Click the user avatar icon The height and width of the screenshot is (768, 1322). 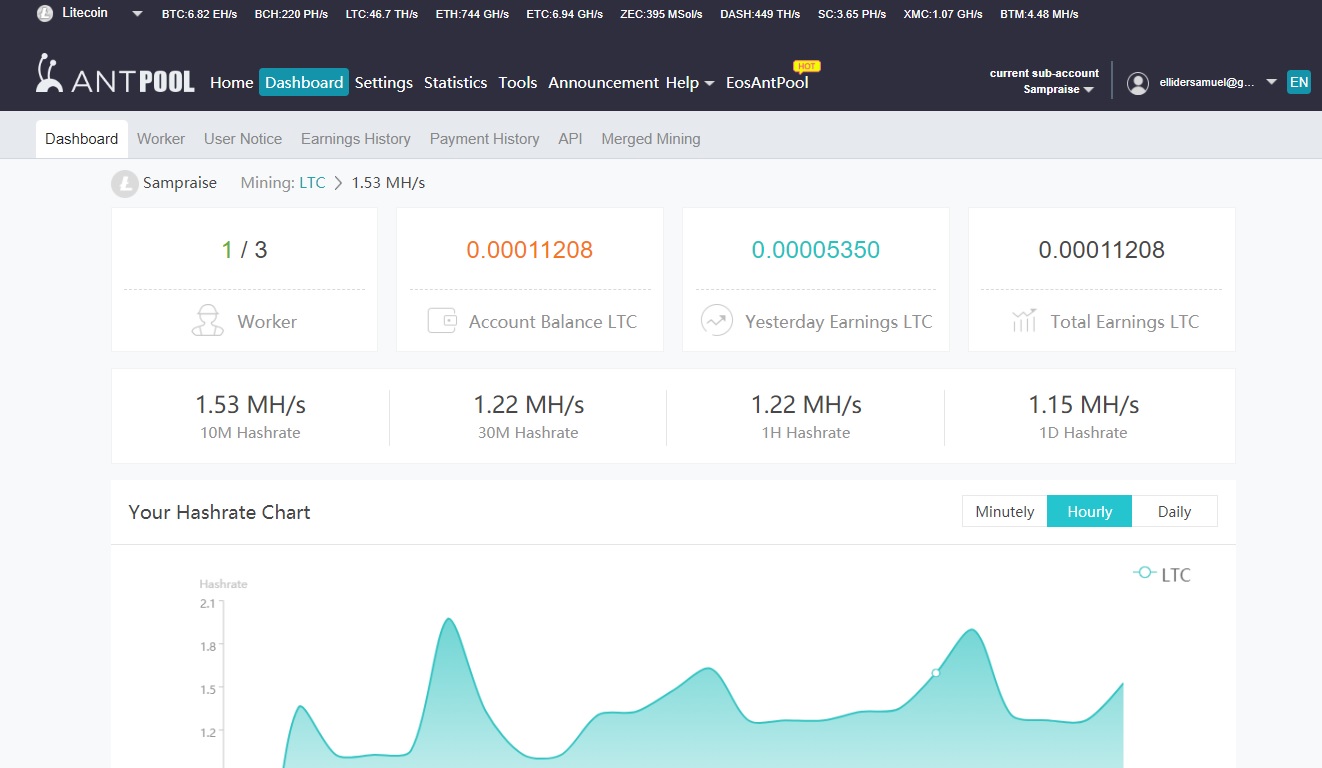click(1138, 83)
